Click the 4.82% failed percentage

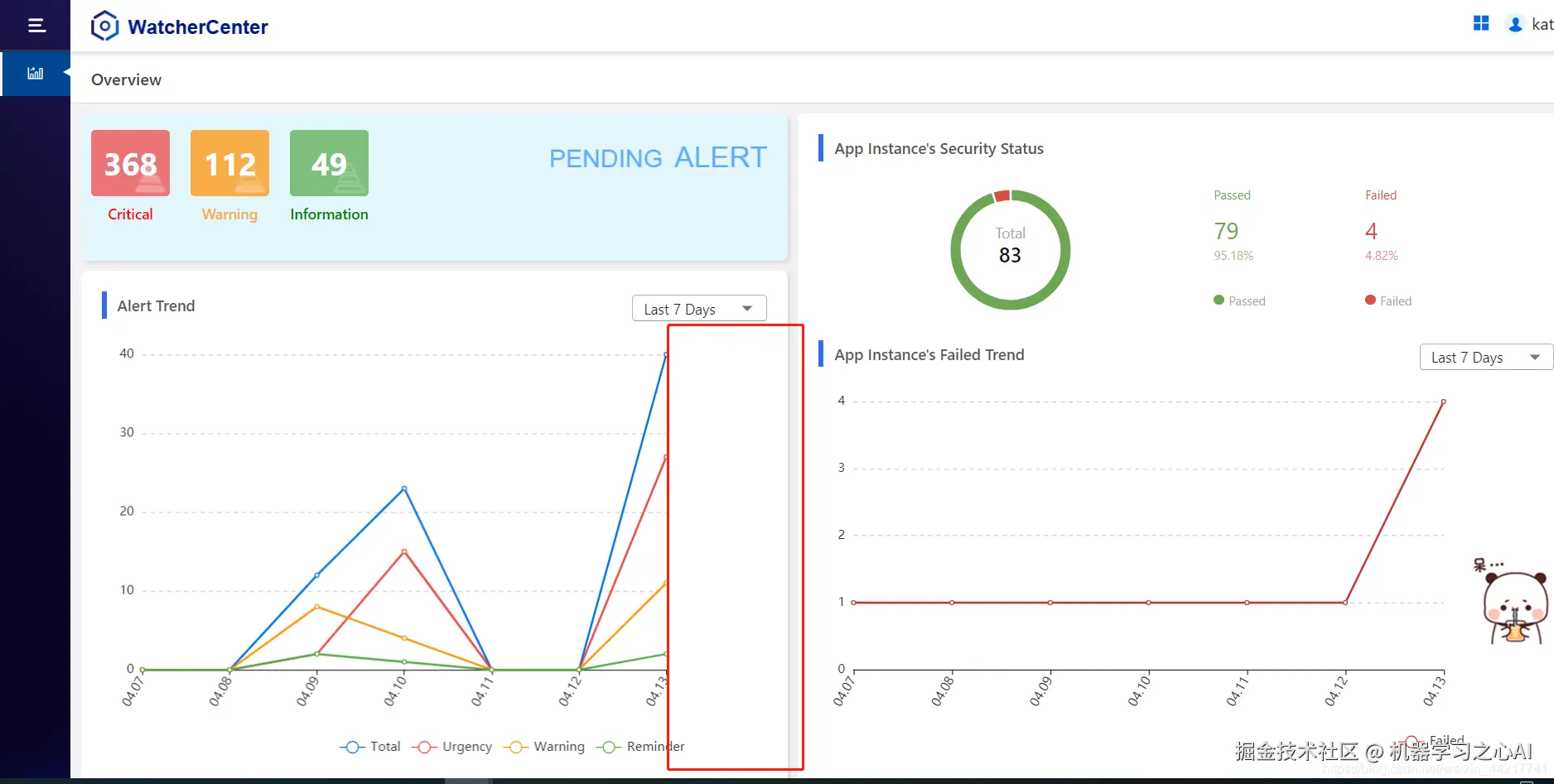[1382, 256]
